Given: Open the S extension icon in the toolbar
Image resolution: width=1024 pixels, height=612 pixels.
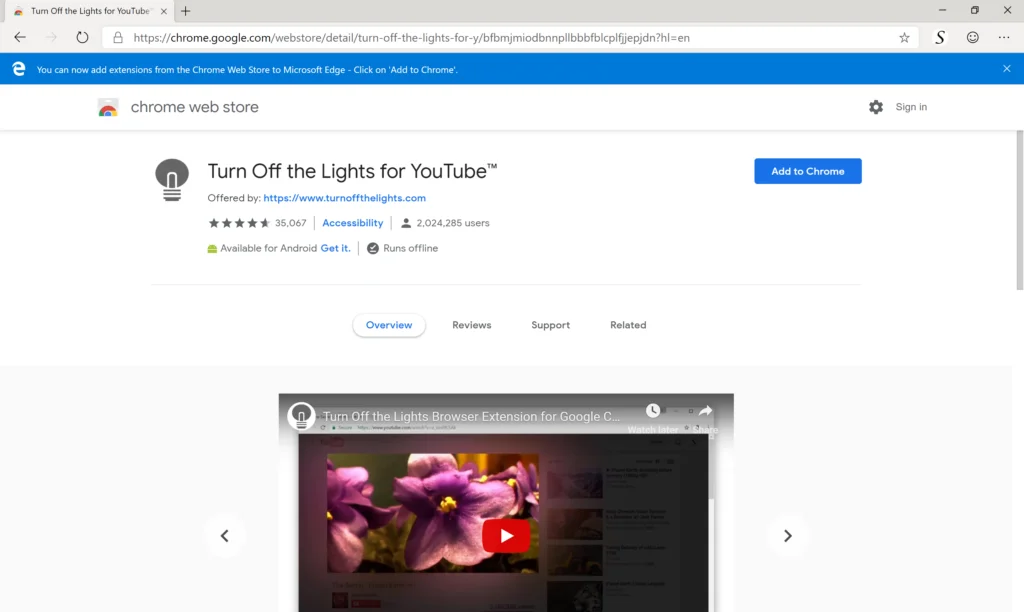Looking at the screenshot, I should (x=940, y=37).
